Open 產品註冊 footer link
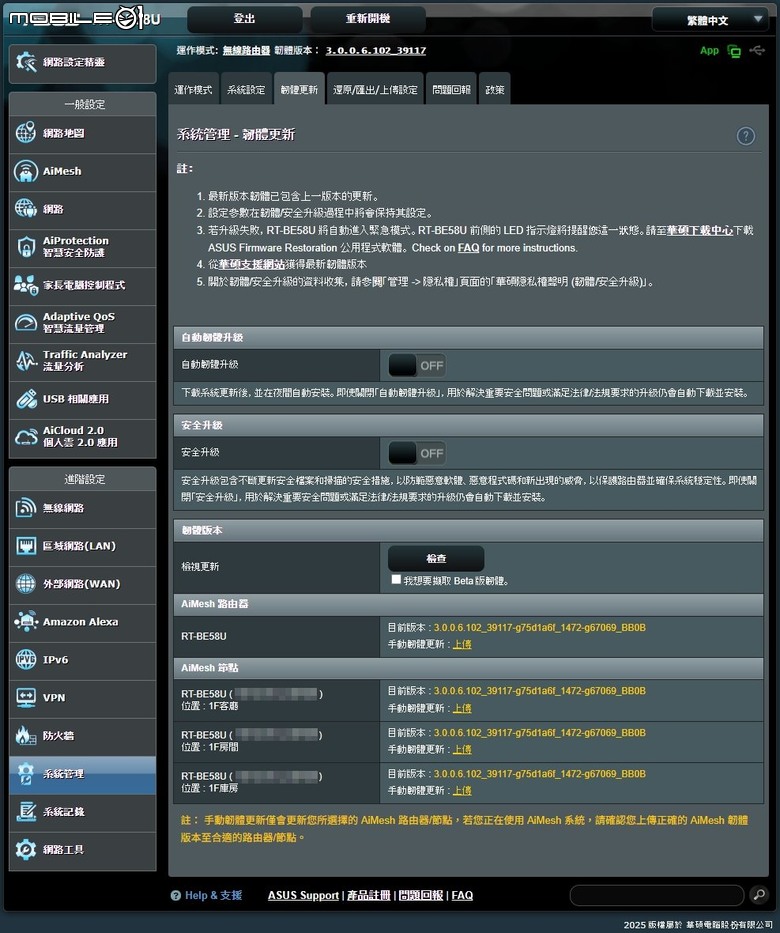780x933 pixels. pos(369,895)
